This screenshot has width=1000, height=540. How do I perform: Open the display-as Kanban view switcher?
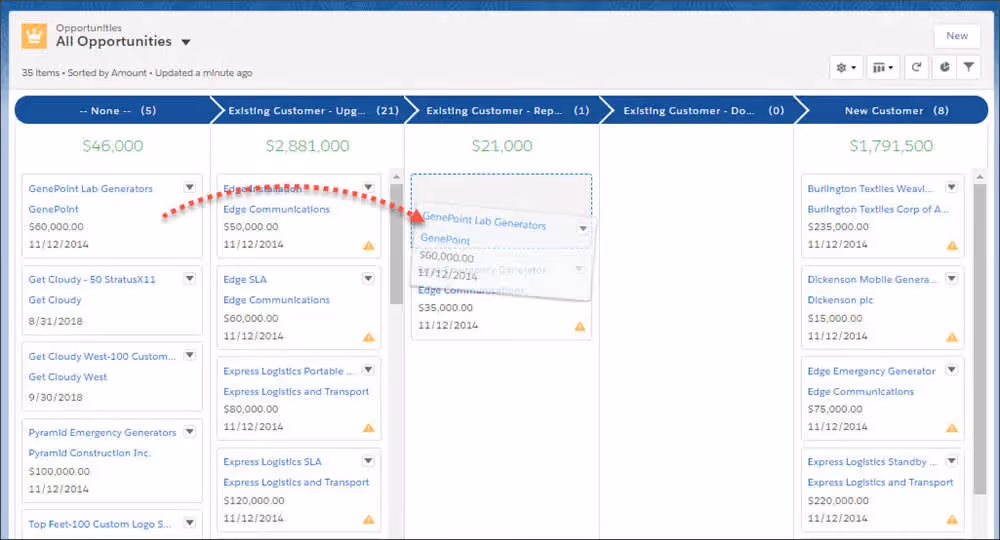[883, 67]
